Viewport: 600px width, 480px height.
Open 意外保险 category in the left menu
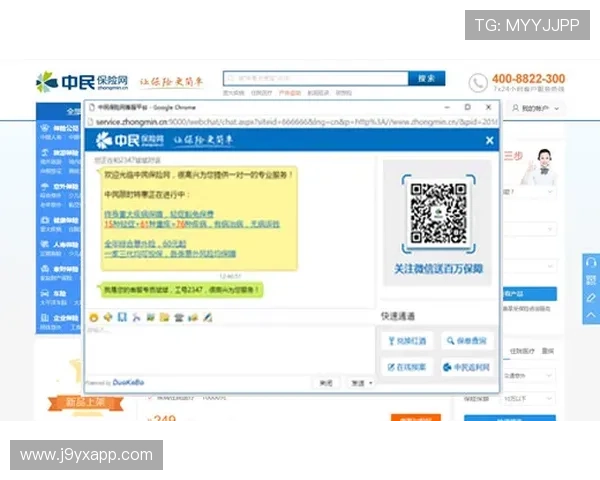coord(66,187)
